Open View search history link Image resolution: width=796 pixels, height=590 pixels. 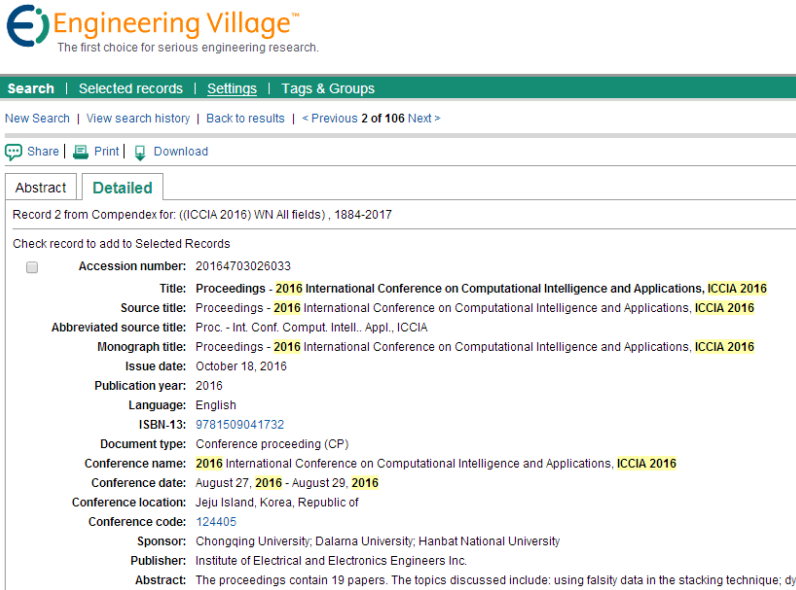[x=138, y=118]
